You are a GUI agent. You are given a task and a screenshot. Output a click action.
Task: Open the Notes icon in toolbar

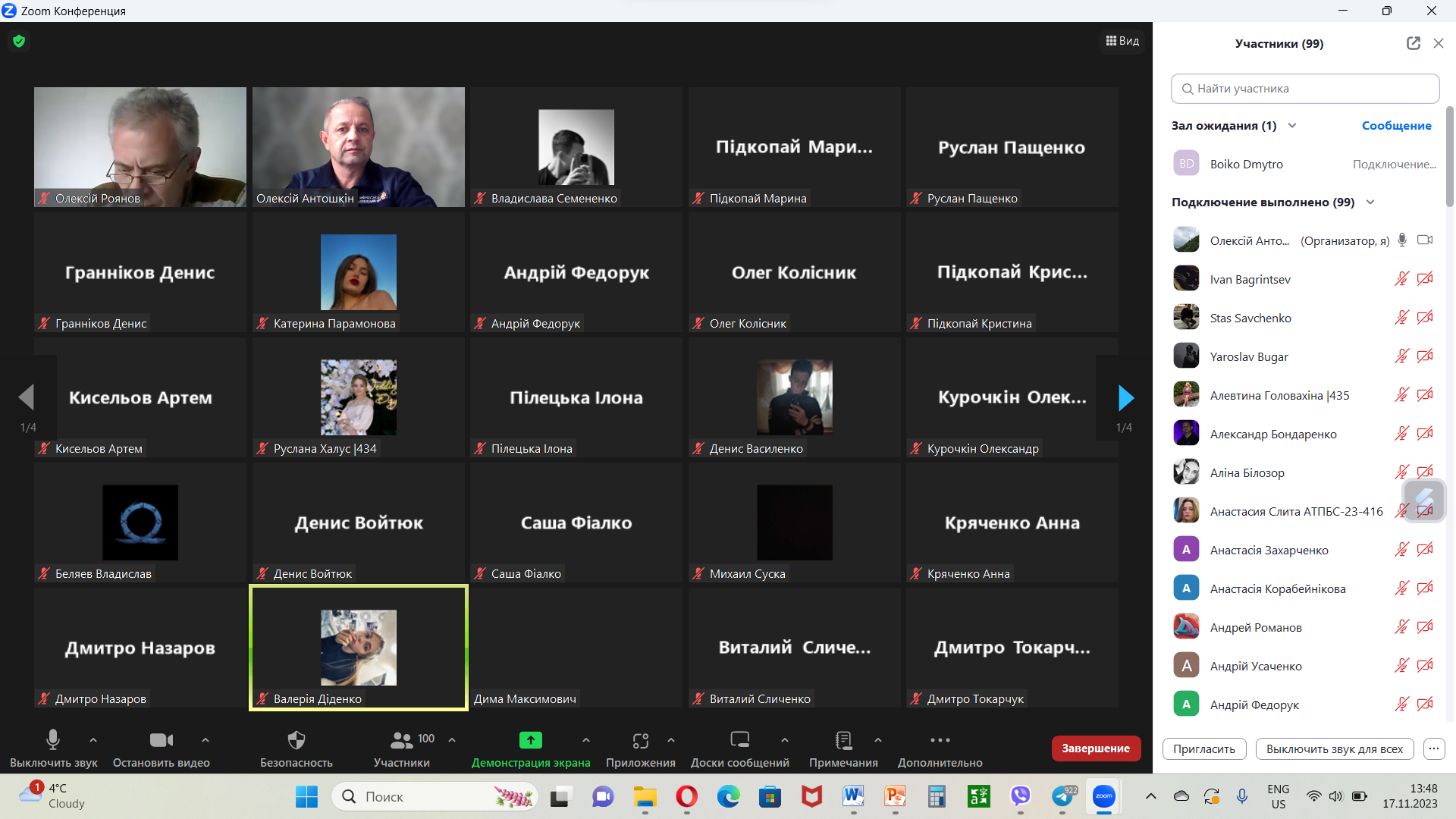click(843, 740)
